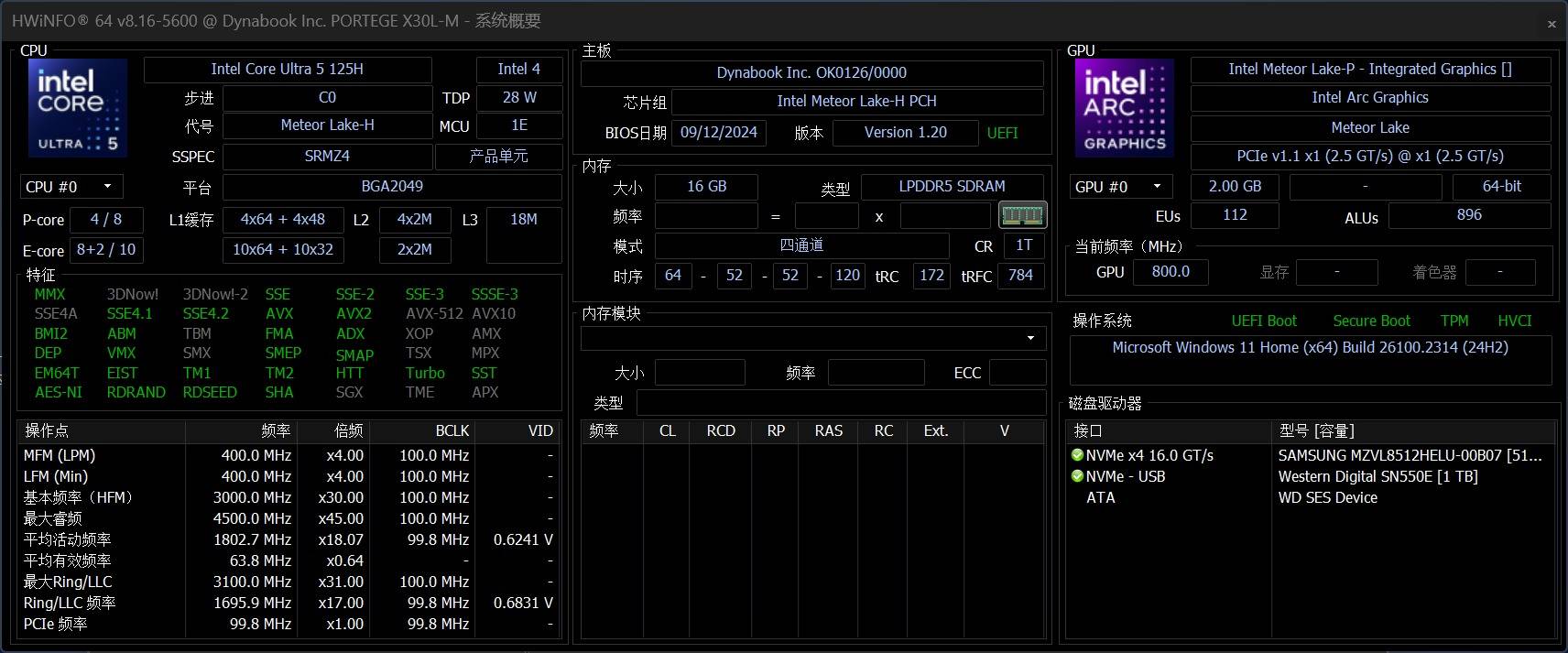The image size is (1568, 653).
Task: Click the green memory module icon
Action: click(x=1022, y=215)
